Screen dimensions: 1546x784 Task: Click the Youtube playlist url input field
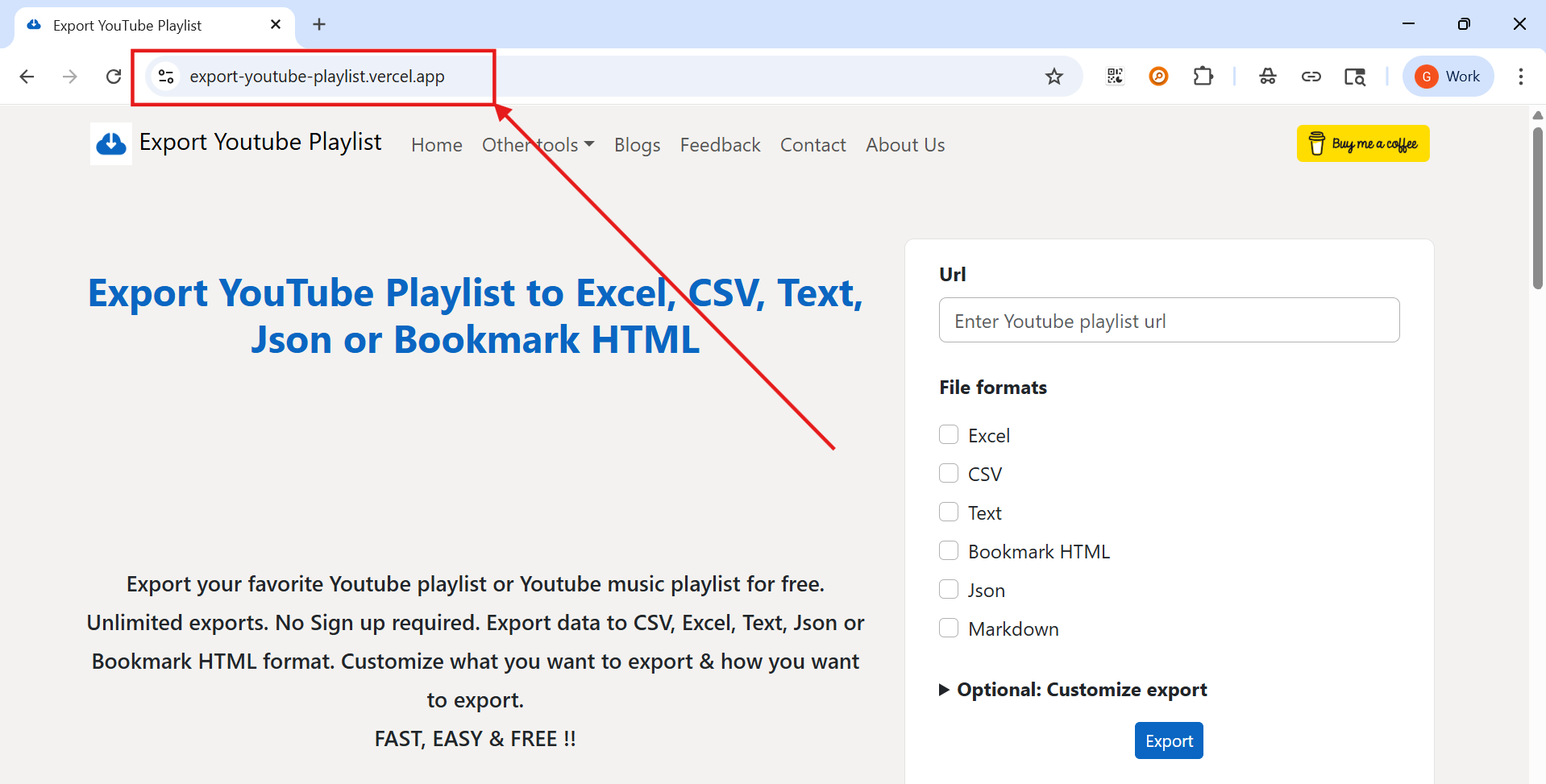tap(1169, 320)
